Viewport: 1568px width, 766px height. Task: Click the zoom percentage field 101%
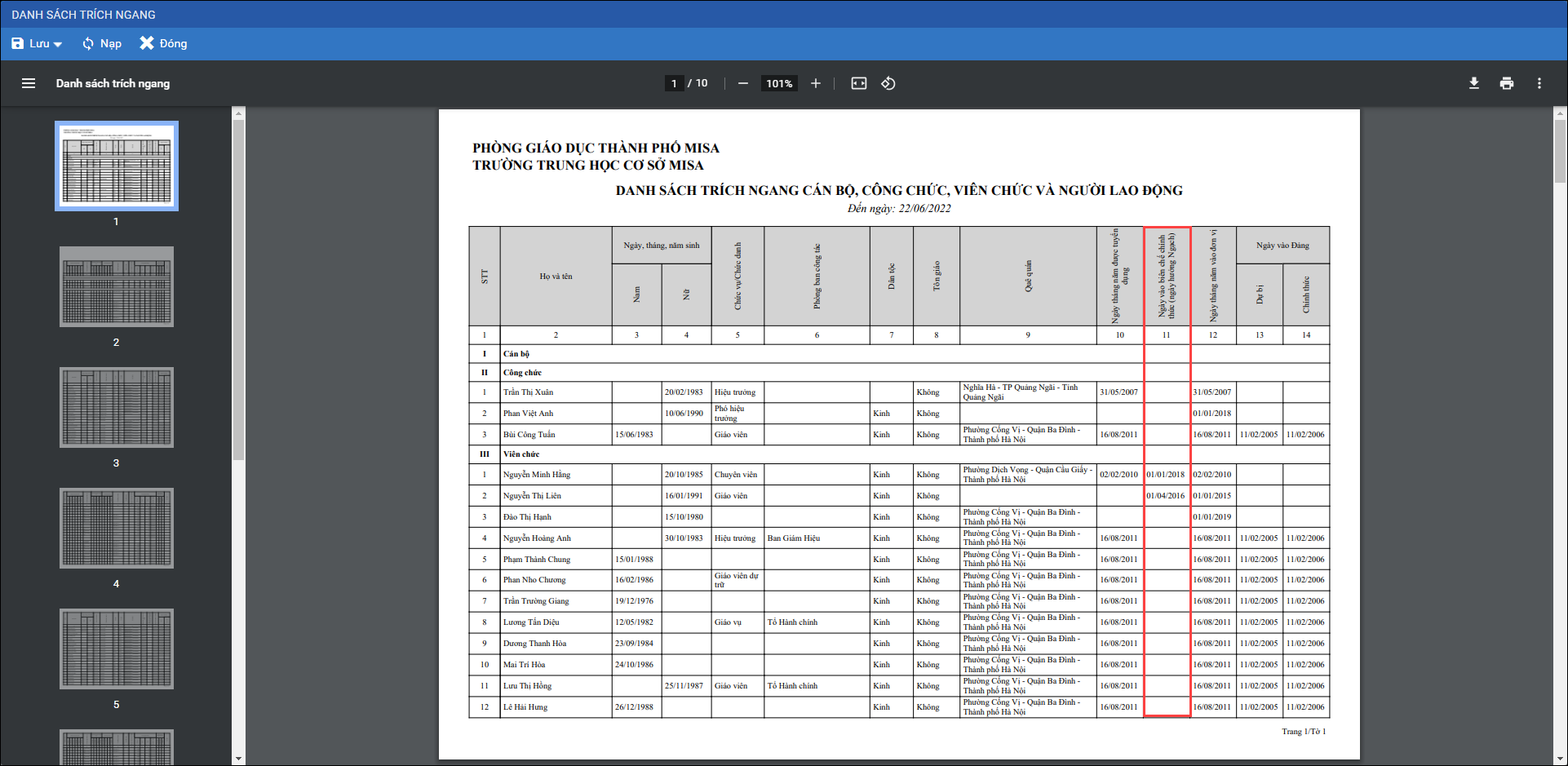tap(779, 83)
